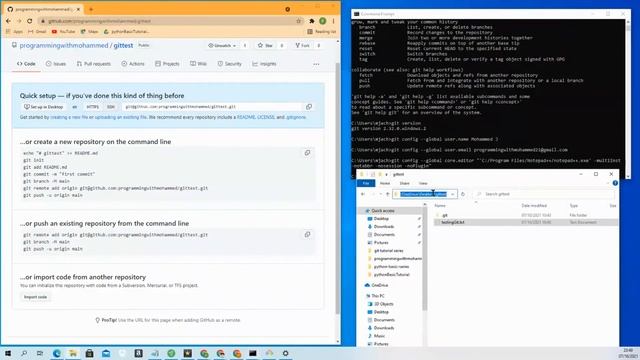Open the Apps bookmark

click(x=15, y=31)
